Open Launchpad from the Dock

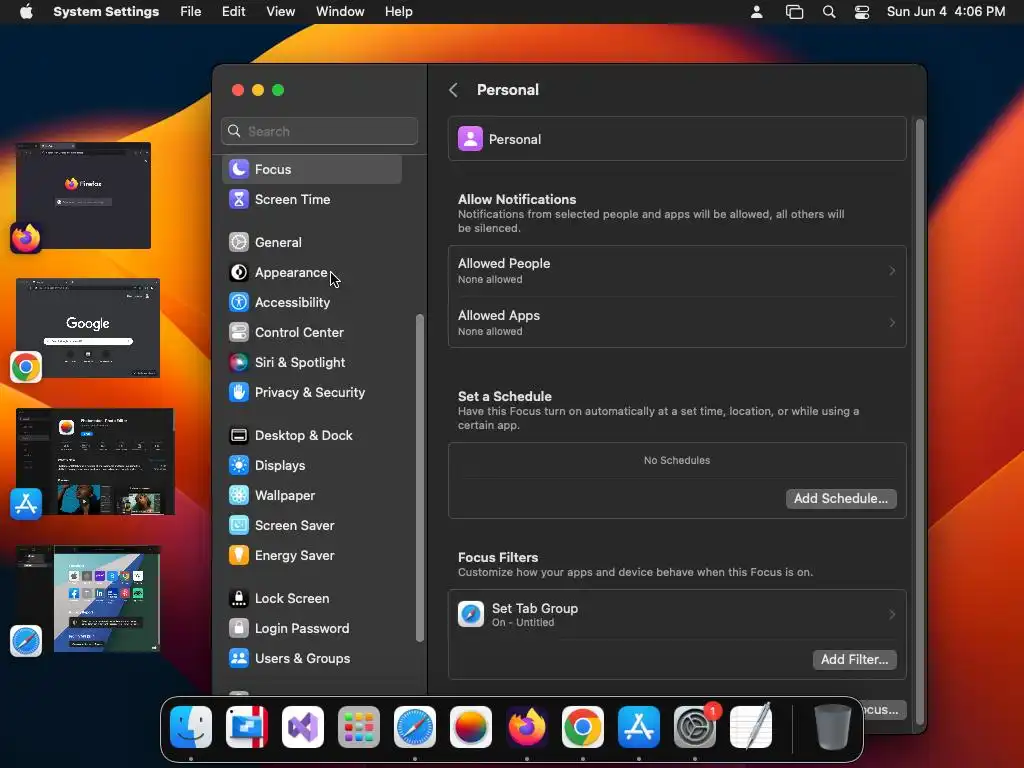(x=359, y=727)
